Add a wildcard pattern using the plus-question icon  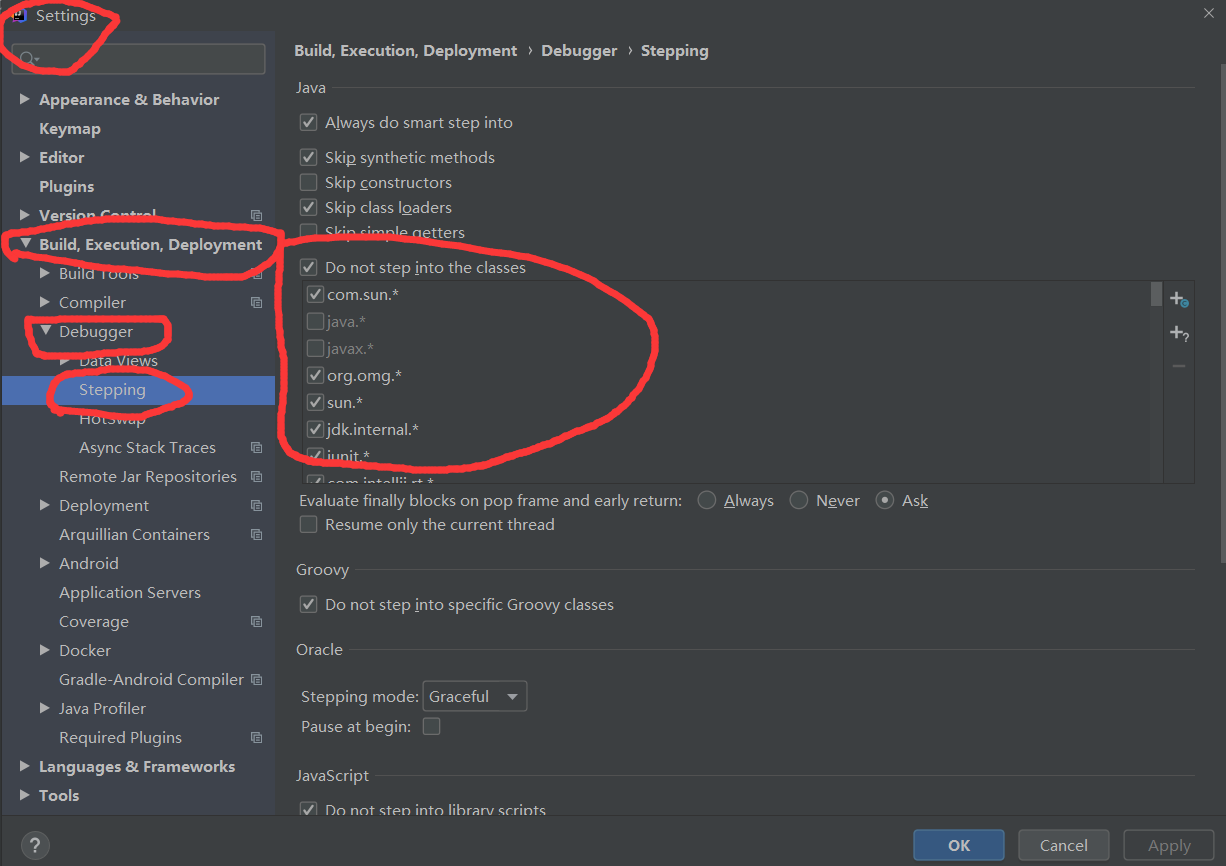[1178, 333]
